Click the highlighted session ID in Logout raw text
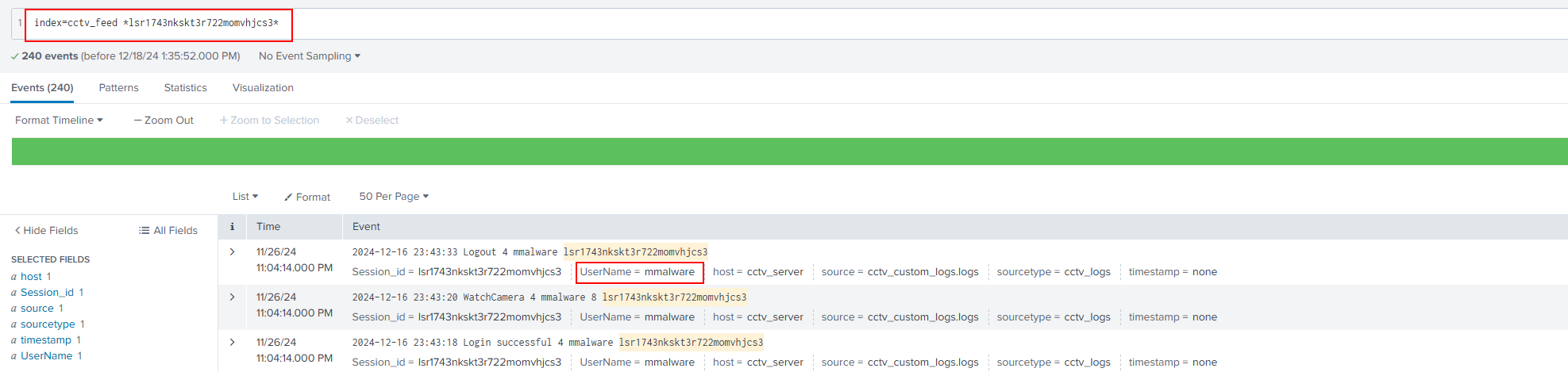Image resolution: width=1568 pixels, height=372 pixels. click(635, 252)
